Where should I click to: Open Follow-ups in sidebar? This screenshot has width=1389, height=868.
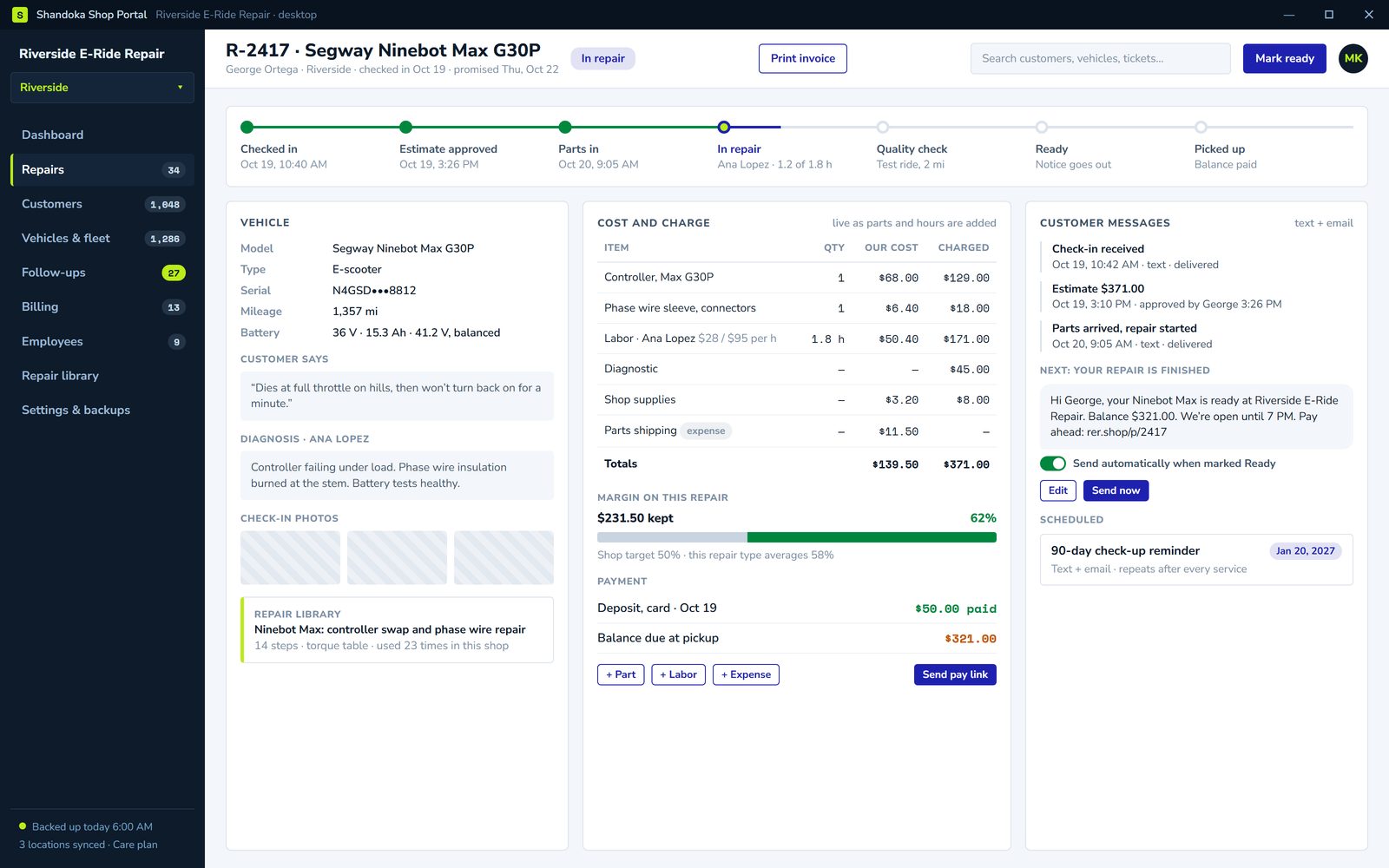(102, 273)
